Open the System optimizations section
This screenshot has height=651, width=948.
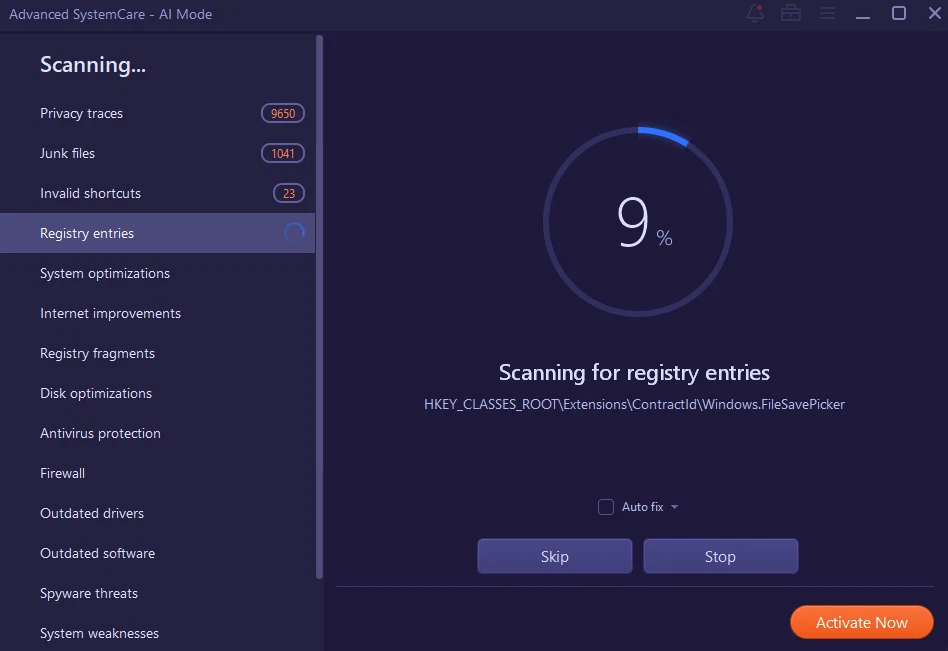[104, 273]
